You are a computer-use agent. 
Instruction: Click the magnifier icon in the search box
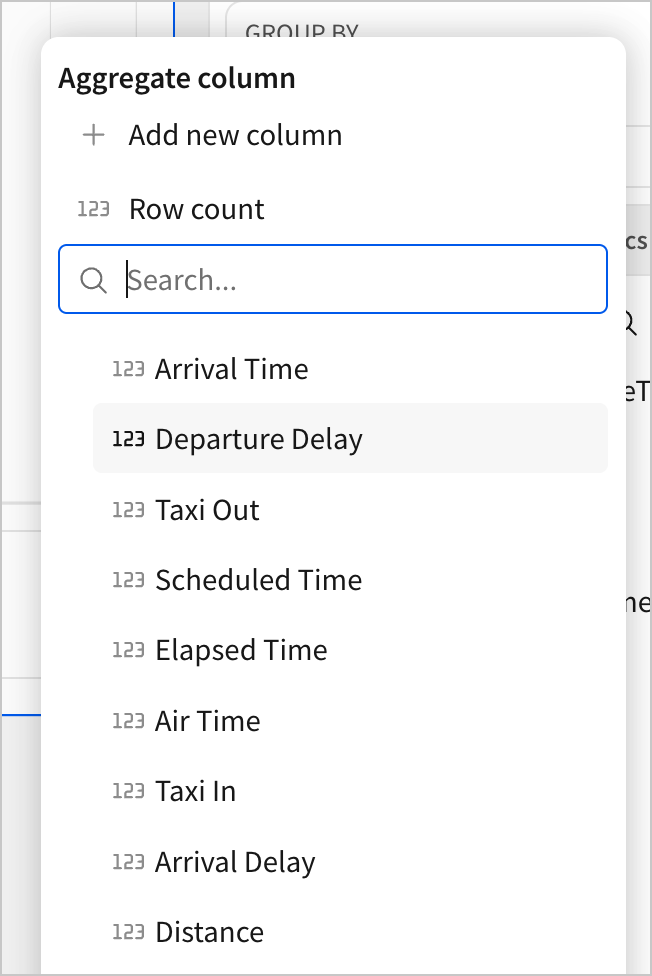pyautogui.click(x=93, y=280)
